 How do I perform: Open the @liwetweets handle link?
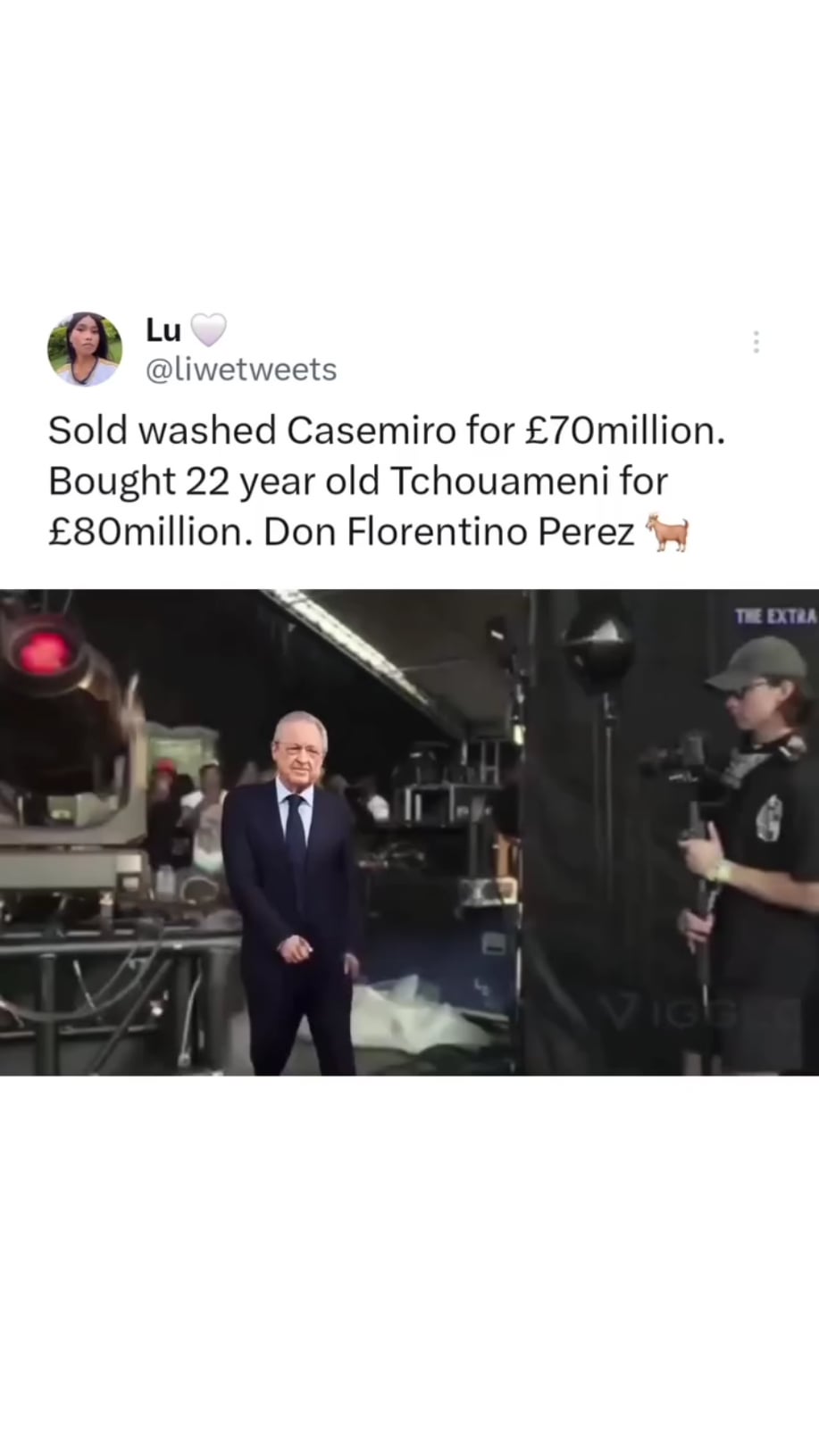(x=241, y=370)
